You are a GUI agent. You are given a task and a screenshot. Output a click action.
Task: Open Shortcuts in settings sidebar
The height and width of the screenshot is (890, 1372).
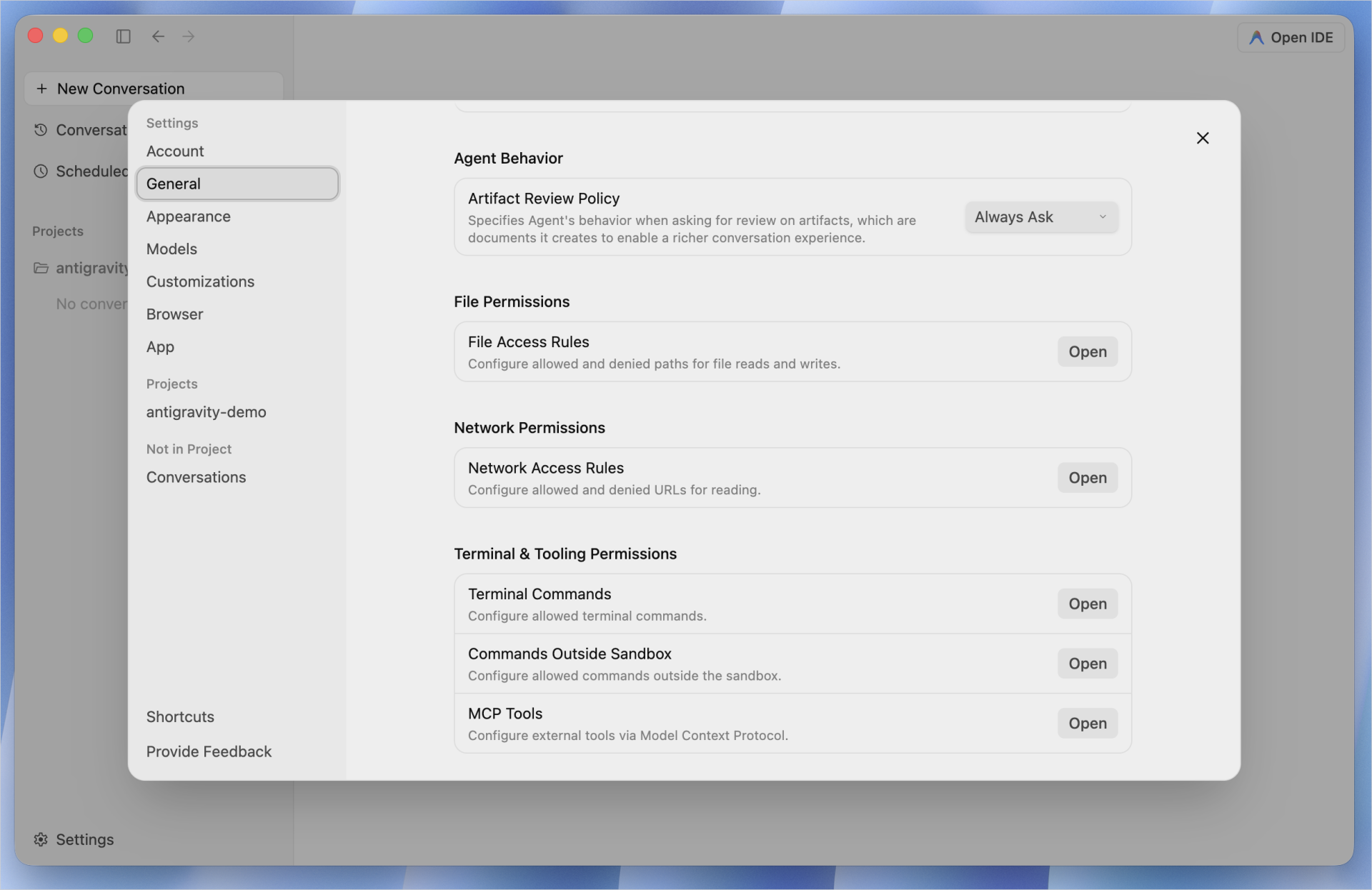(237, 716)
